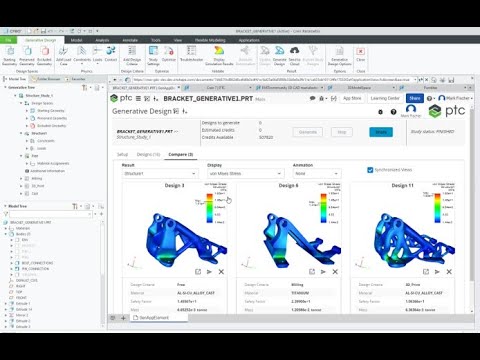Image resolution: width=480 pixels, height=360 pixels.
Task: Remove Design 3 from comparison
Action: 221,272
